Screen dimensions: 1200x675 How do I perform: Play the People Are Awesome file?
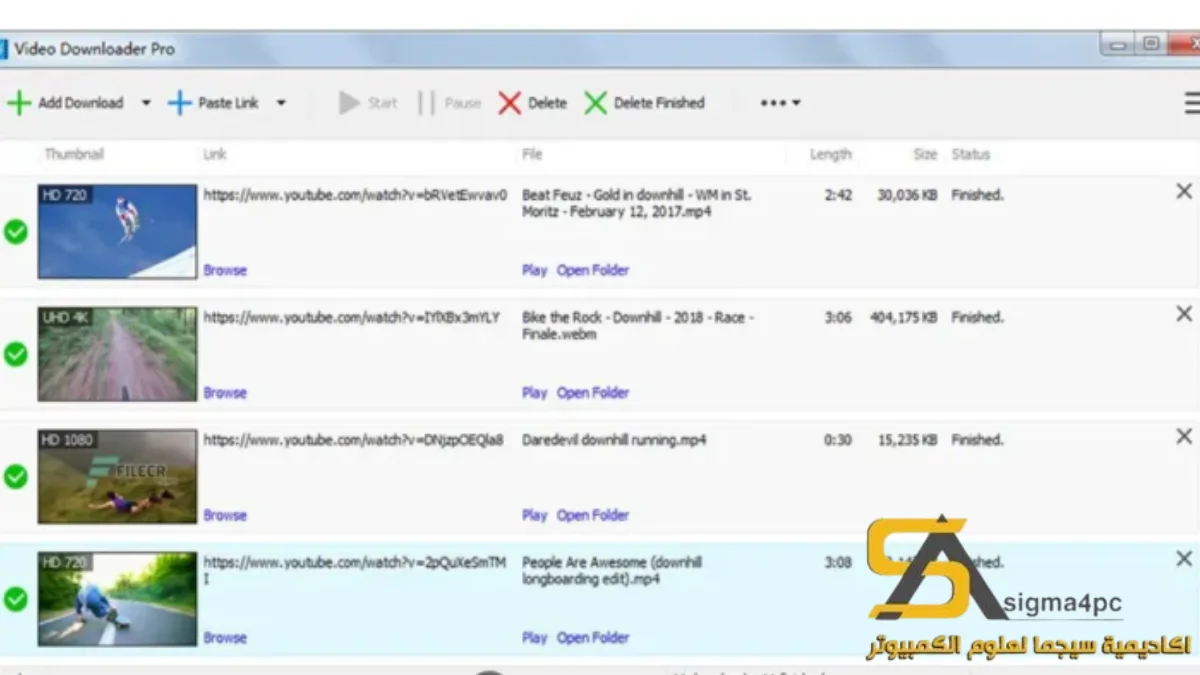pos(534,637)
